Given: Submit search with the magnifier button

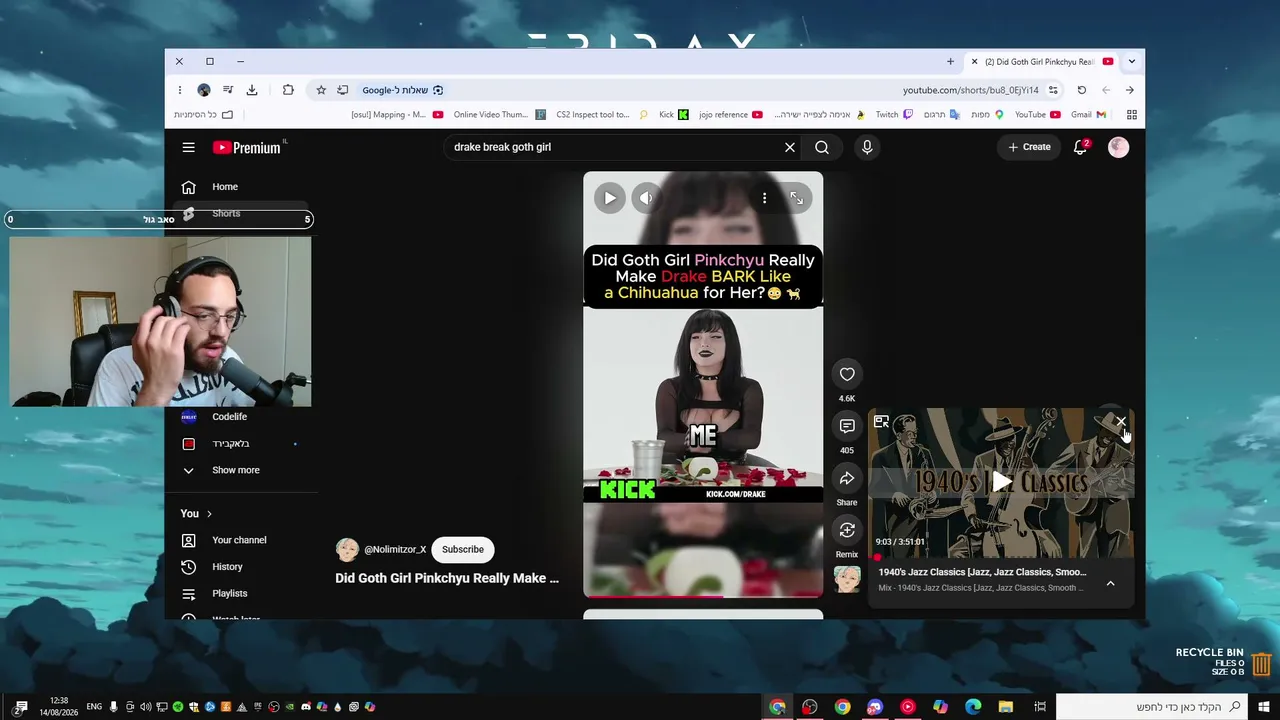Looking at the screenshot, I should click(x=822, y=147).
